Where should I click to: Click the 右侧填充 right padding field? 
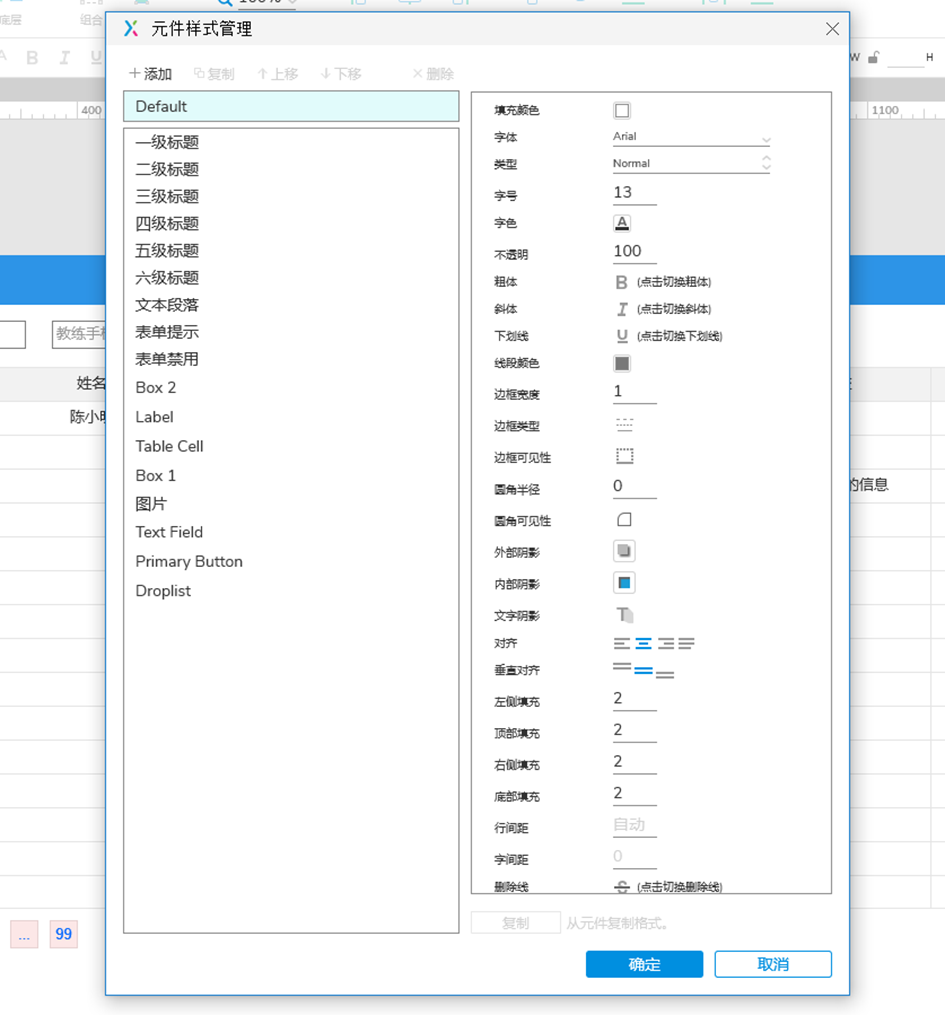(x=634, y=763)
